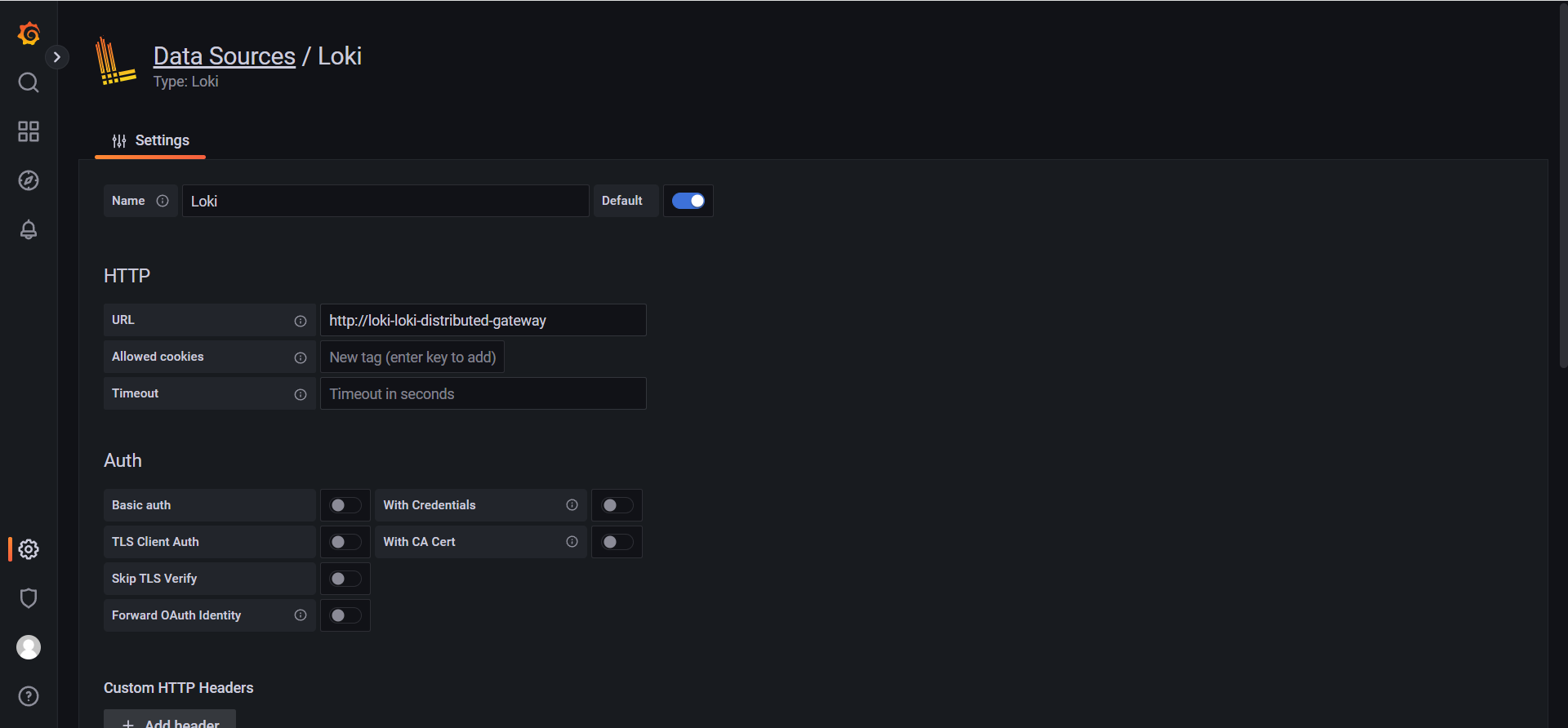
Task: Enable the Skip TLS Verify toggle
Action: coord(345,579)
